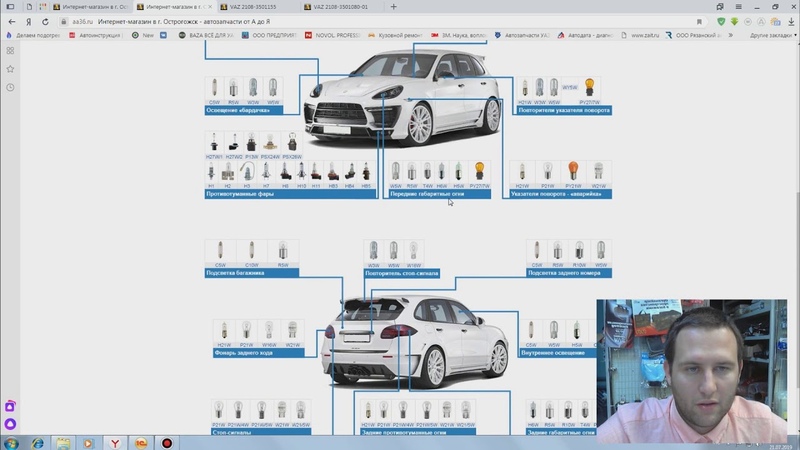
Task: Open the Повторитель стоп-сигнала category
Action: (x=402, y=273)
